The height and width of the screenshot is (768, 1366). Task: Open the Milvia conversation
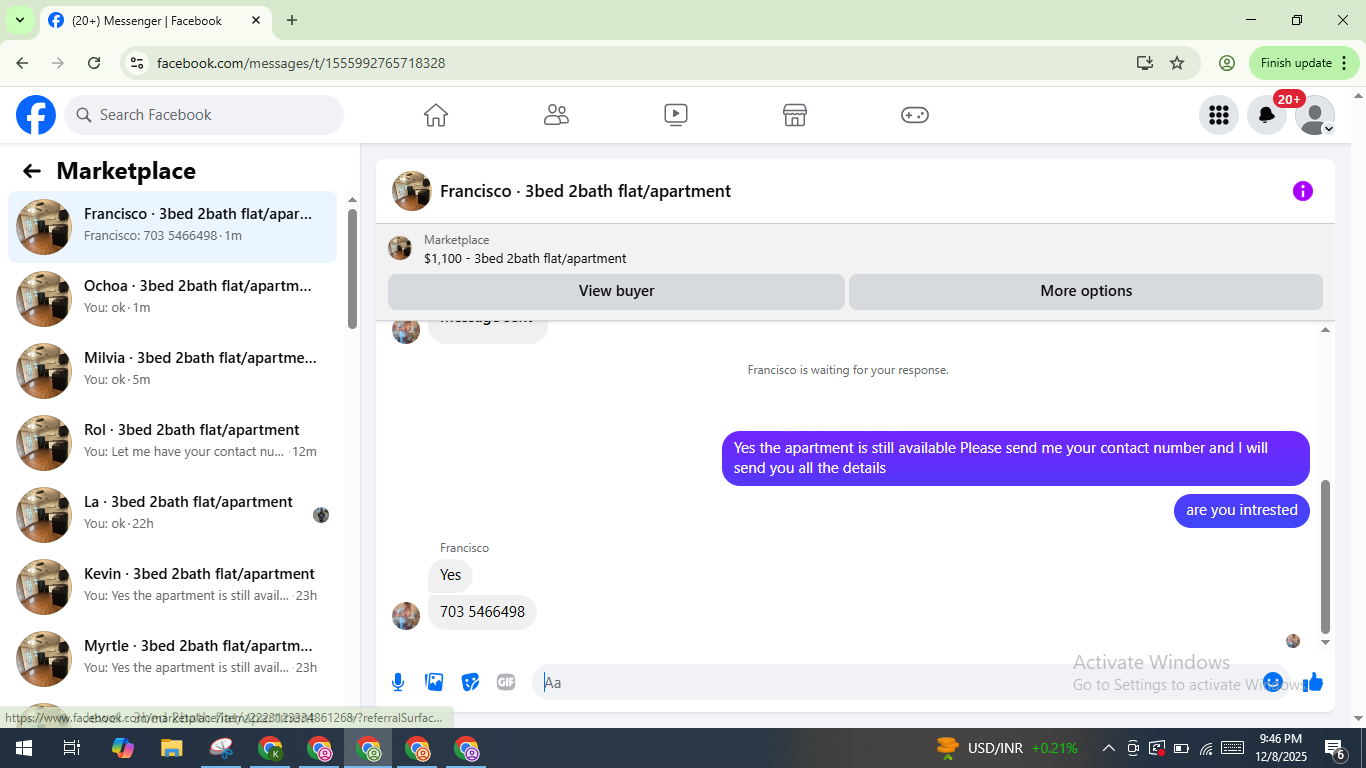pyautogui.click(x=172, y=371)
